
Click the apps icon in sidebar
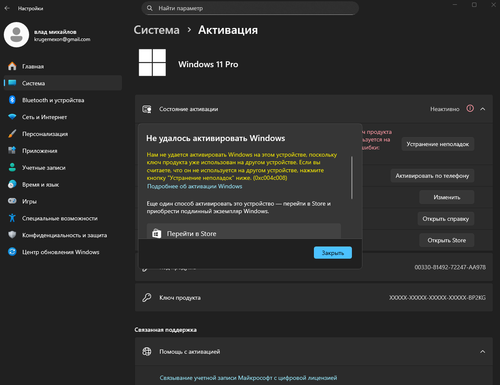[12, 150]
